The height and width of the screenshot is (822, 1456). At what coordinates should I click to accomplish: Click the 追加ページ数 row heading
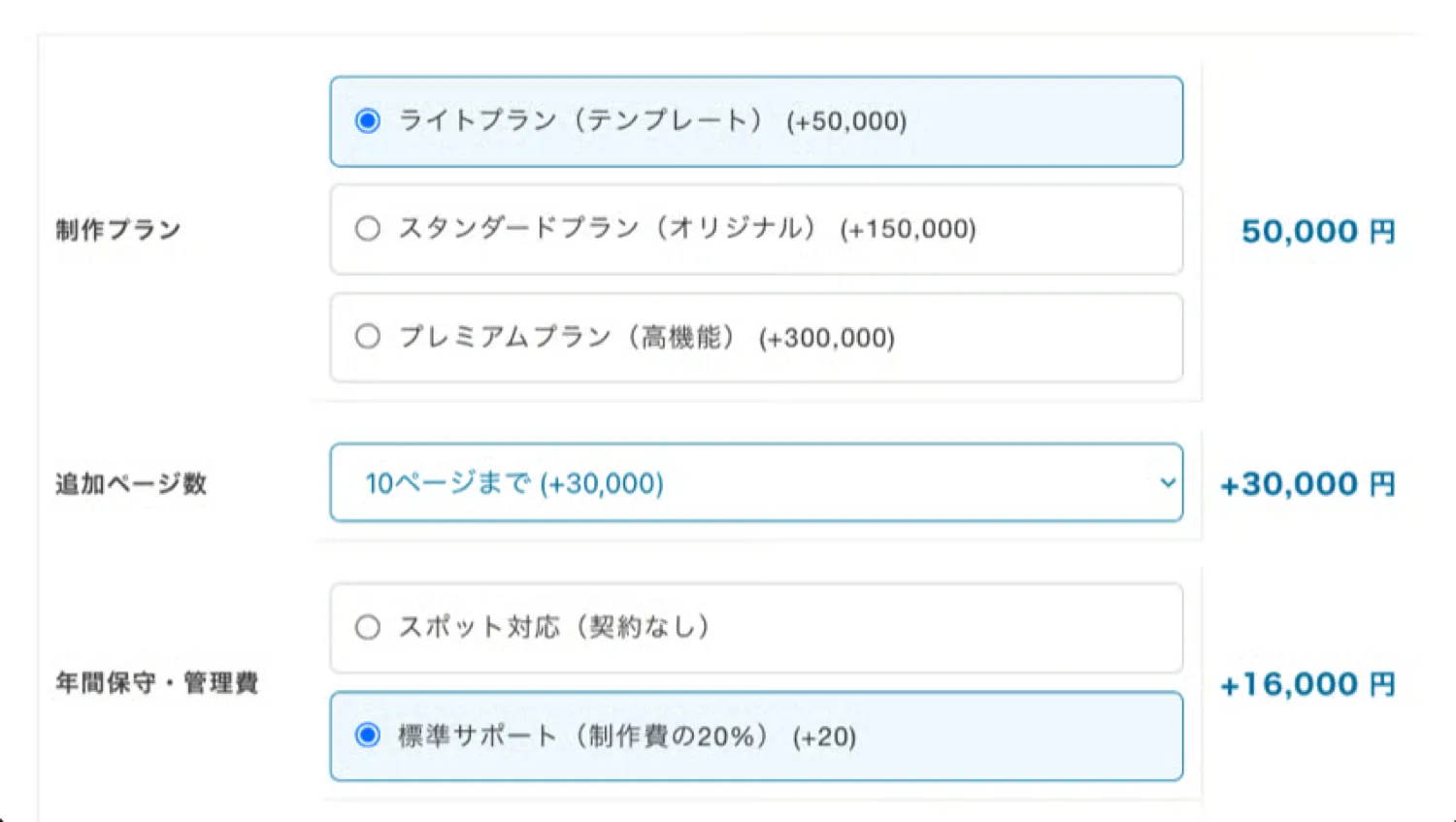(x=131, y=483)
